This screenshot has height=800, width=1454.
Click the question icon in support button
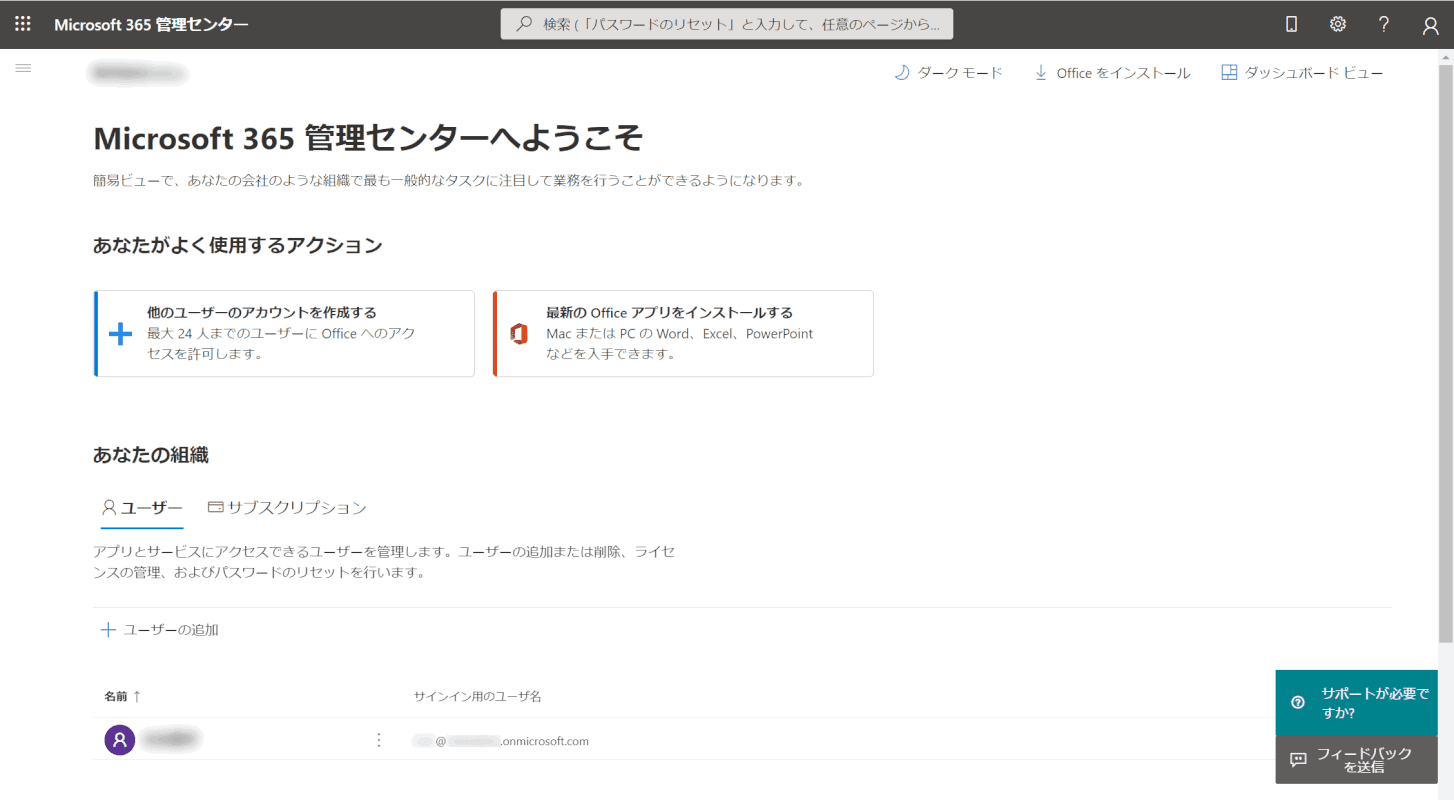coord(1298,702)
